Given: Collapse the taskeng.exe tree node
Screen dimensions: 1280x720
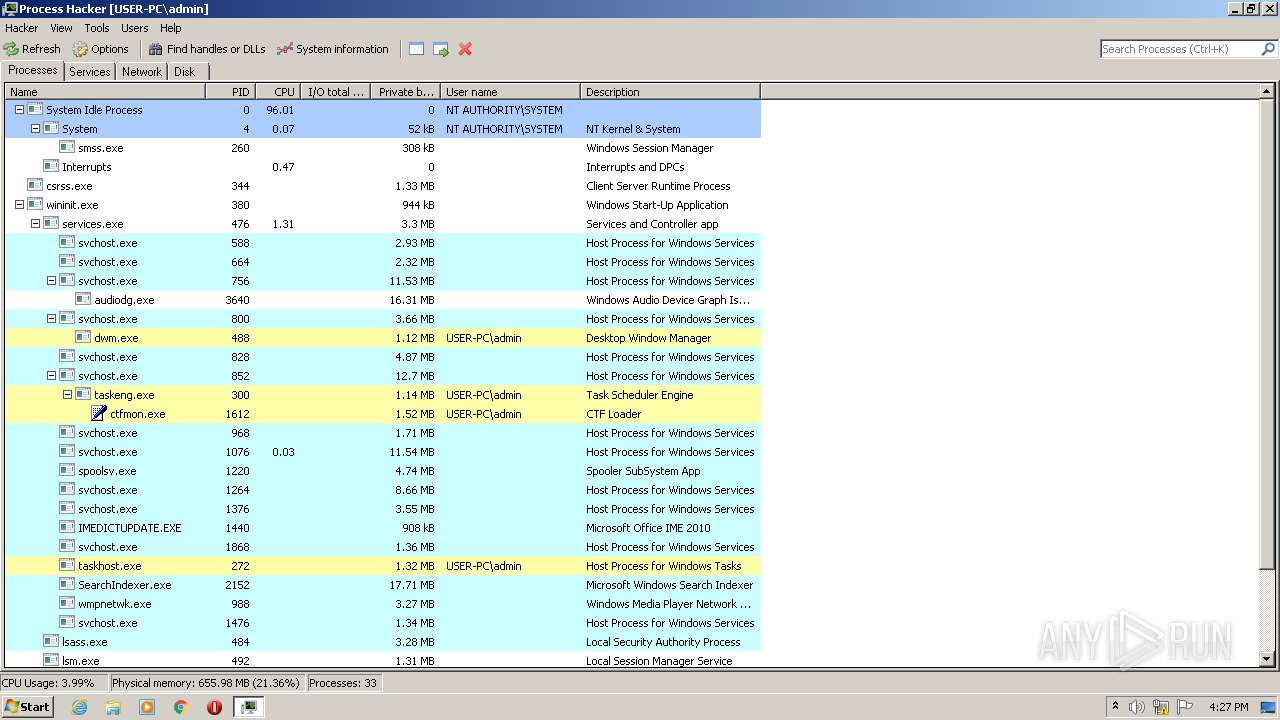Looking at the screenshot, I should [x=67, y=395].
